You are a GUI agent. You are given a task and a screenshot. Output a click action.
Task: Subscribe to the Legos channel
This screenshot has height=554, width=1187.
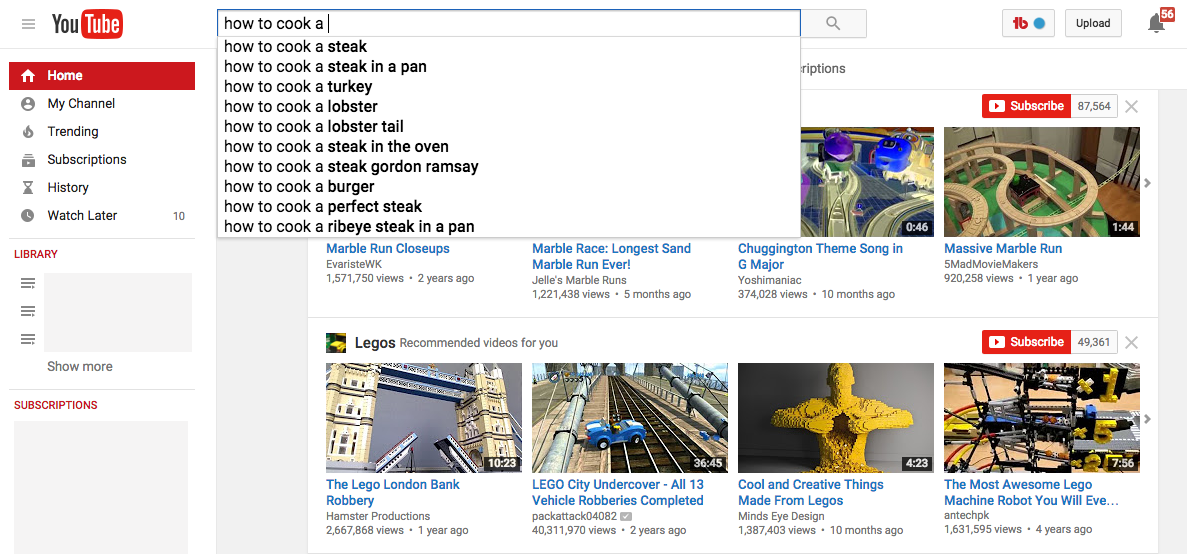pyautogui.click(x=1027, y=342)
